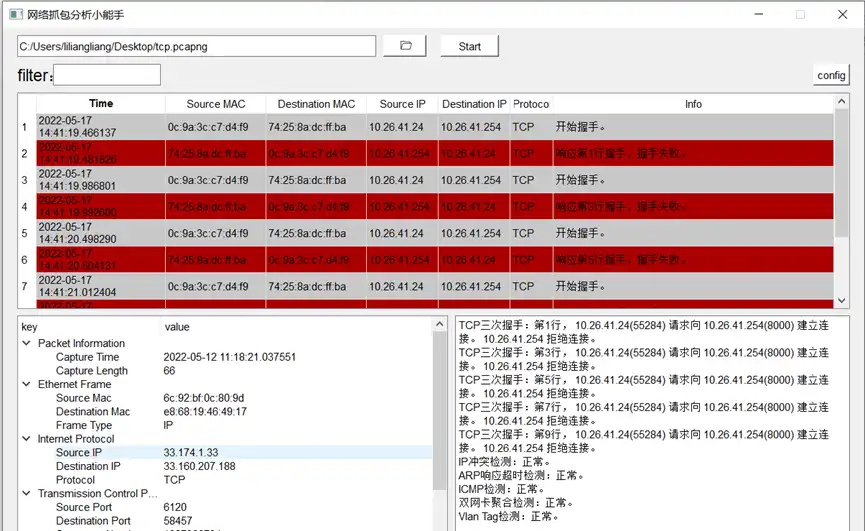Viewport: 865px width, 531px height.
Task: Click the pcapng file path field
Action: point(196,46)
